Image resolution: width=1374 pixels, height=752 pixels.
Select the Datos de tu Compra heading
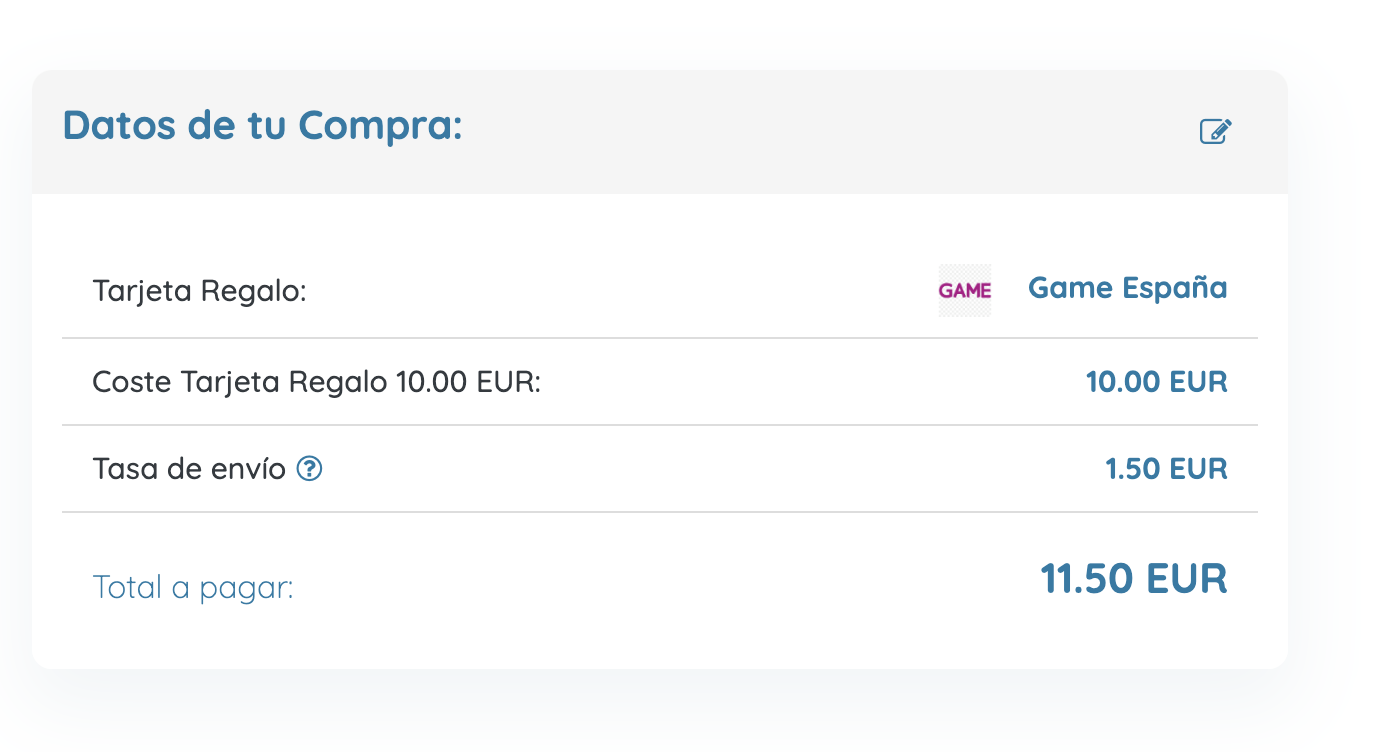263,126
